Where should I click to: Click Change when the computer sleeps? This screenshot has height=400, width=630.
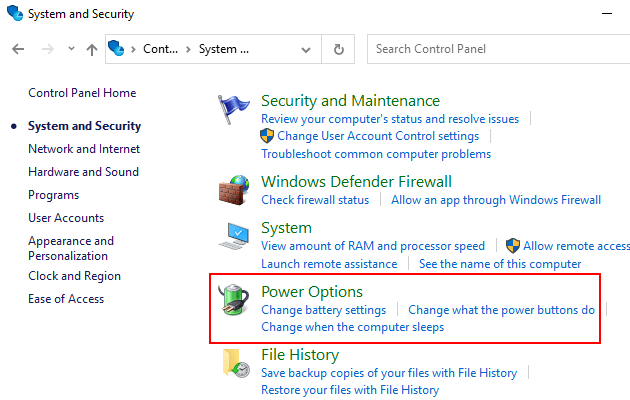tap(353, 327)
